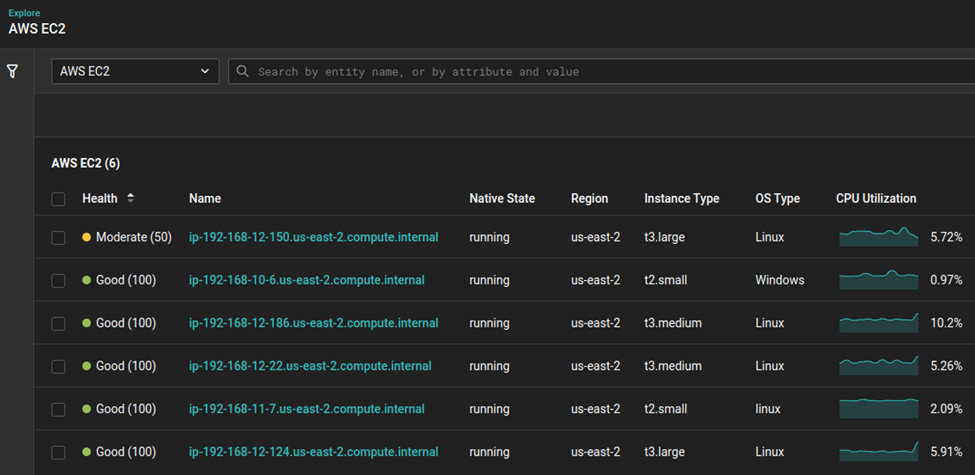The image size is (975, 475).
Task: Open ip-192-168-12-186.us-east-2.compute.internal link
Action: (x=313, y=323)
